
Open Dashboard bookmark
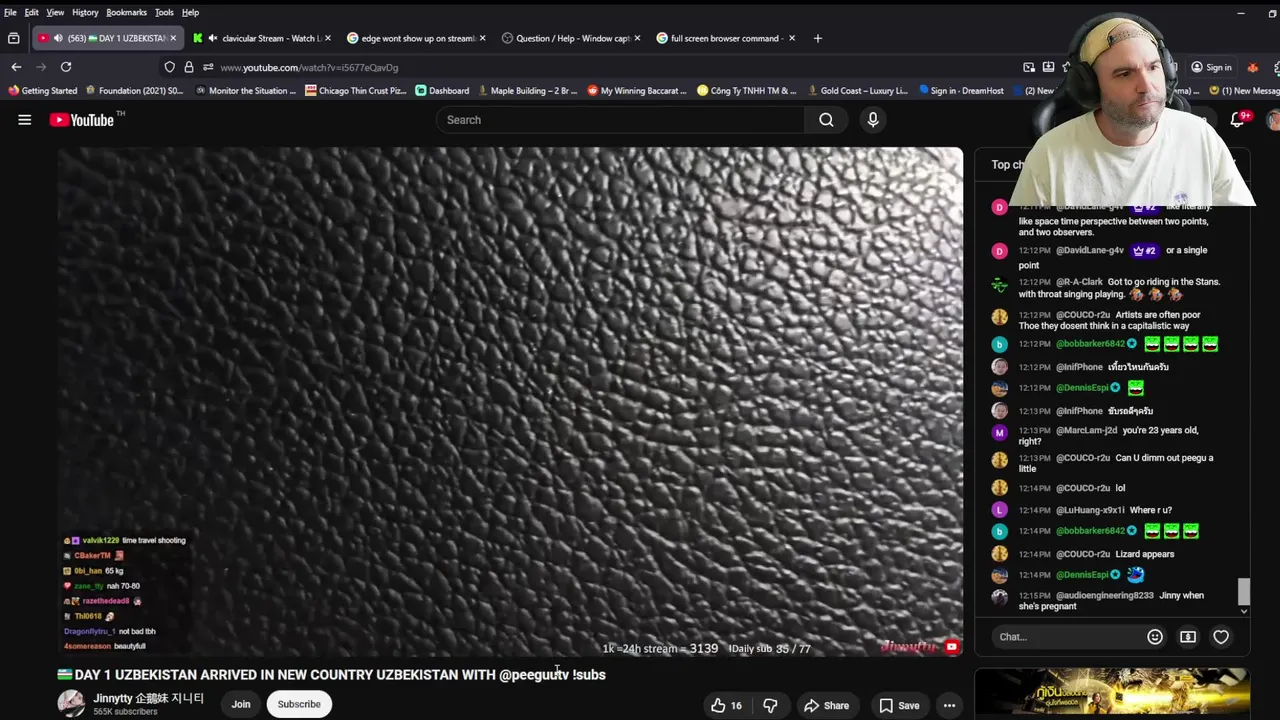[442, 91]
